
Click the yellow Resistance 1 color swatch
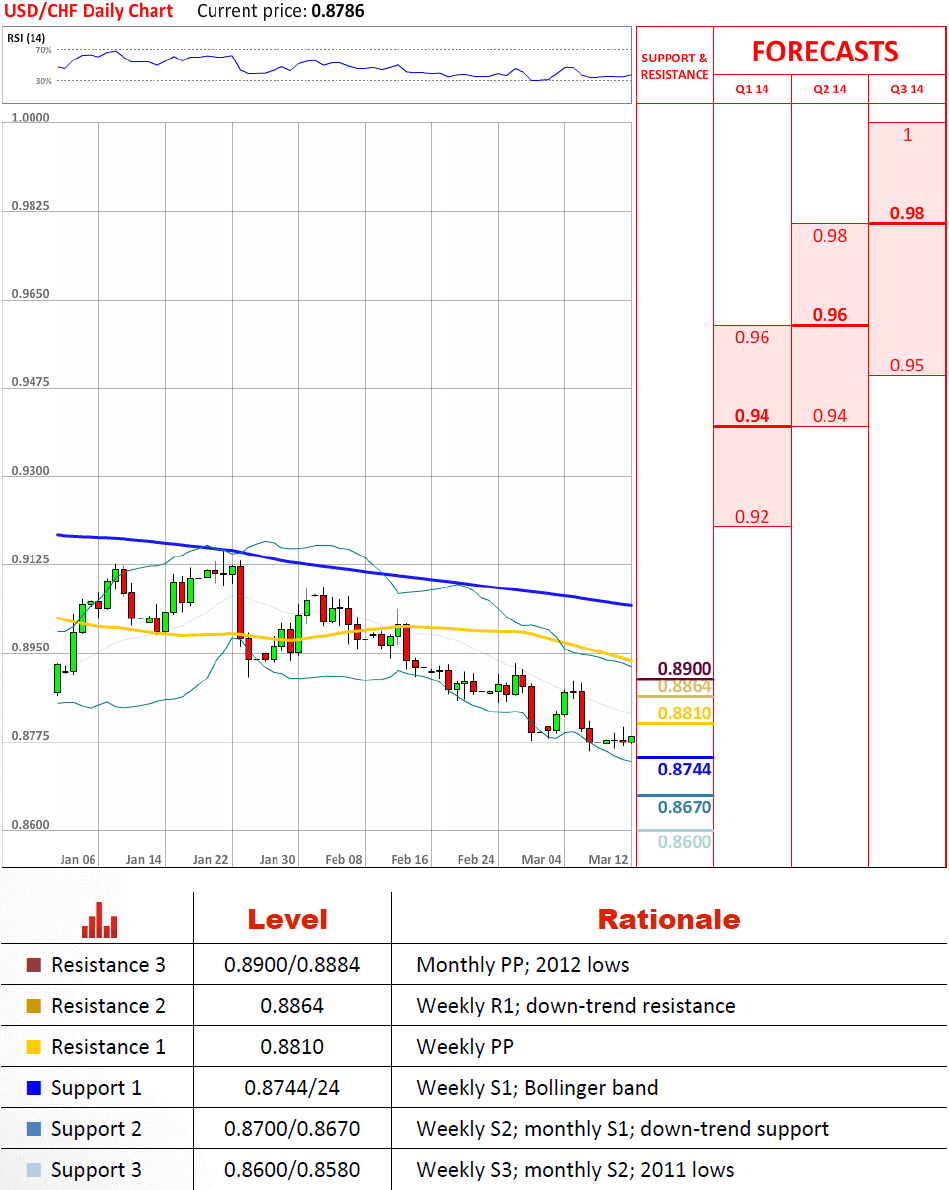tap(34, 1047)
